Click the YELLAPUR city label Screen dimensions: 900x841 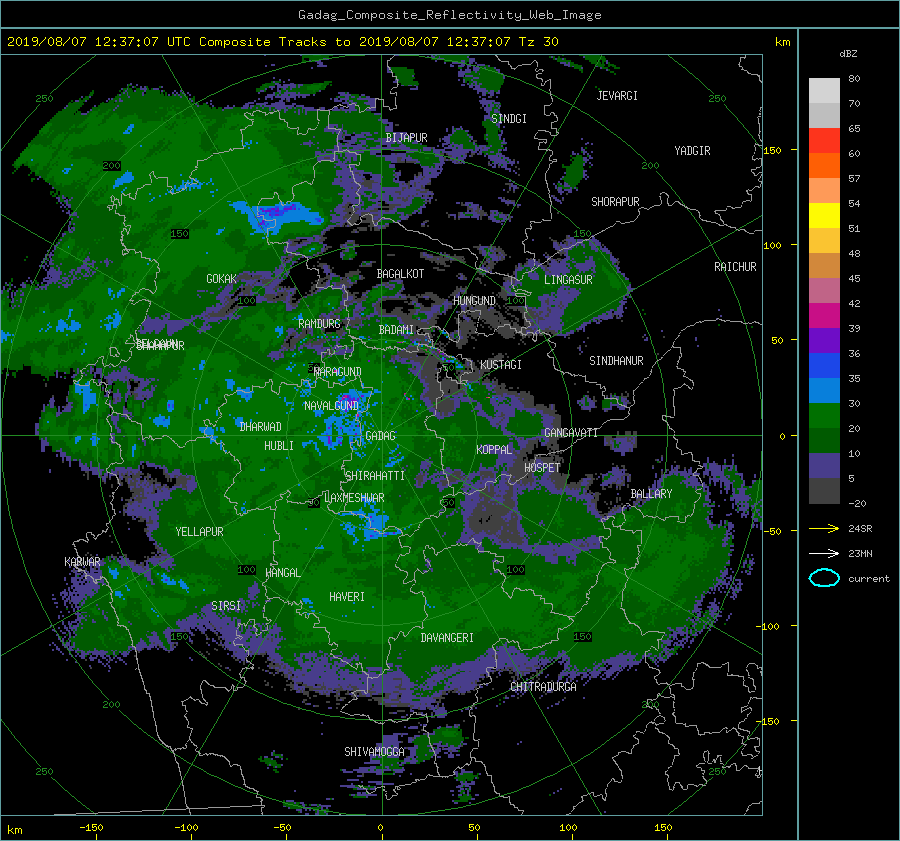[199, 532]
